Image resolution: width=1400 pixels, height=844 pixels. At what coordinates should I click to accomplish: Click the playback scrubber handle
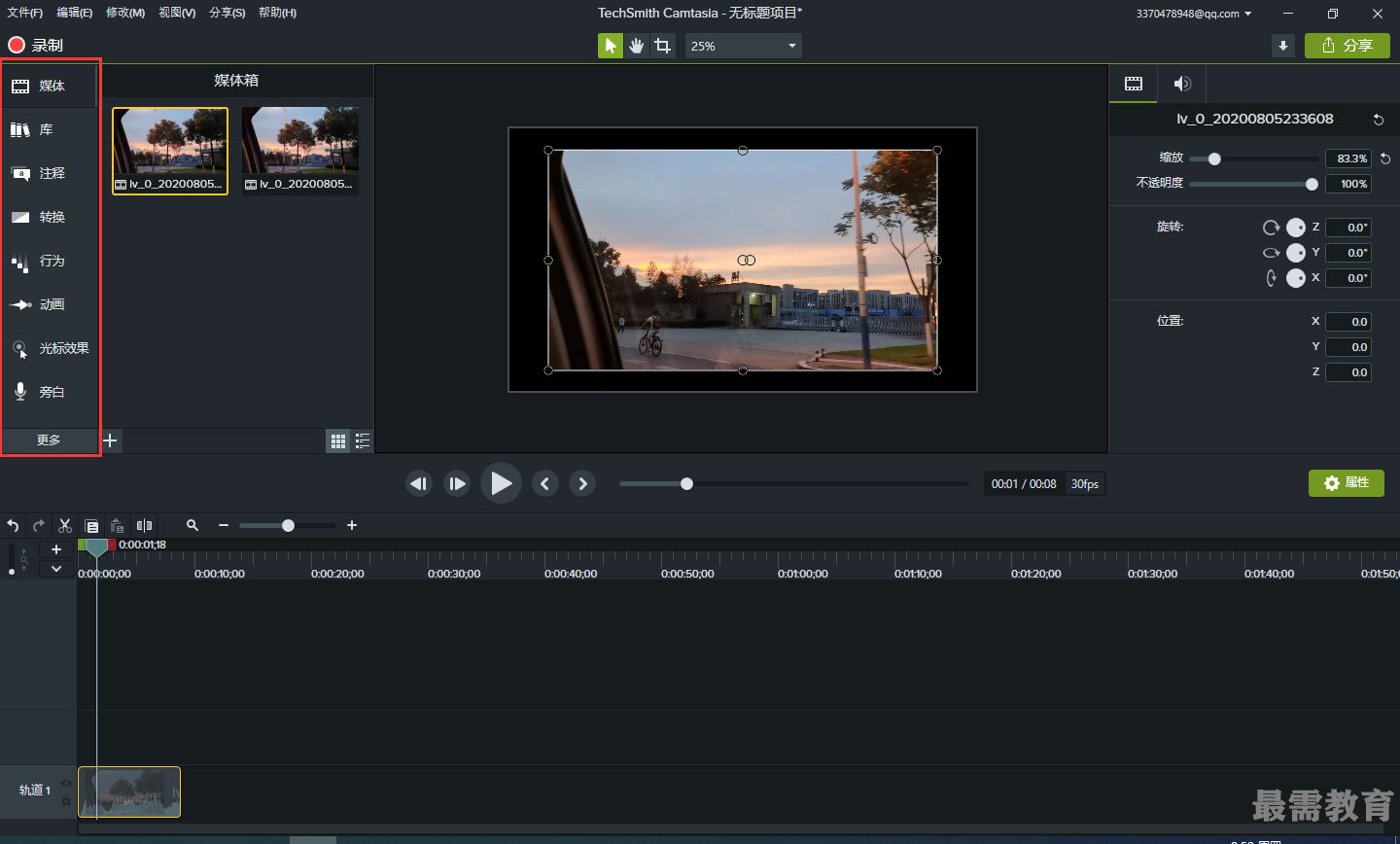(x=686, y=483)
